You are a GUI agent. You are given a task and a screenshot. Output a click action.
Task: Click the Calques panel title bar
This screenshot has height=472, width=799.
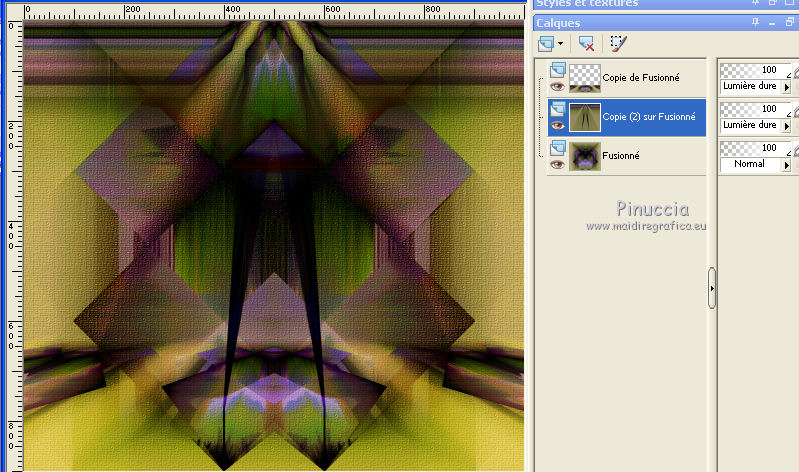[x=666, y=23]
